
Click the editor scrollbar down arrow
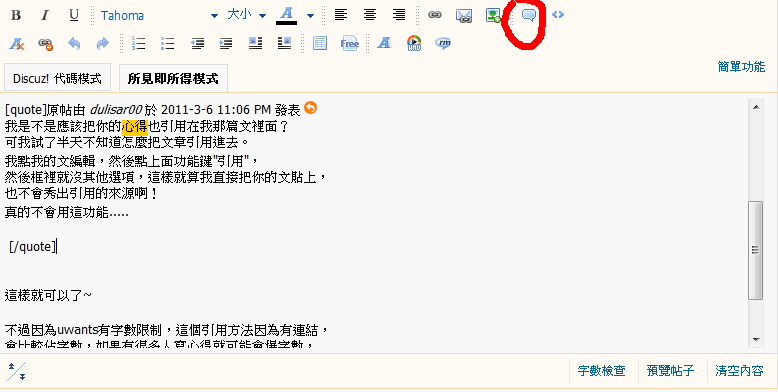(x=756, y=340)
